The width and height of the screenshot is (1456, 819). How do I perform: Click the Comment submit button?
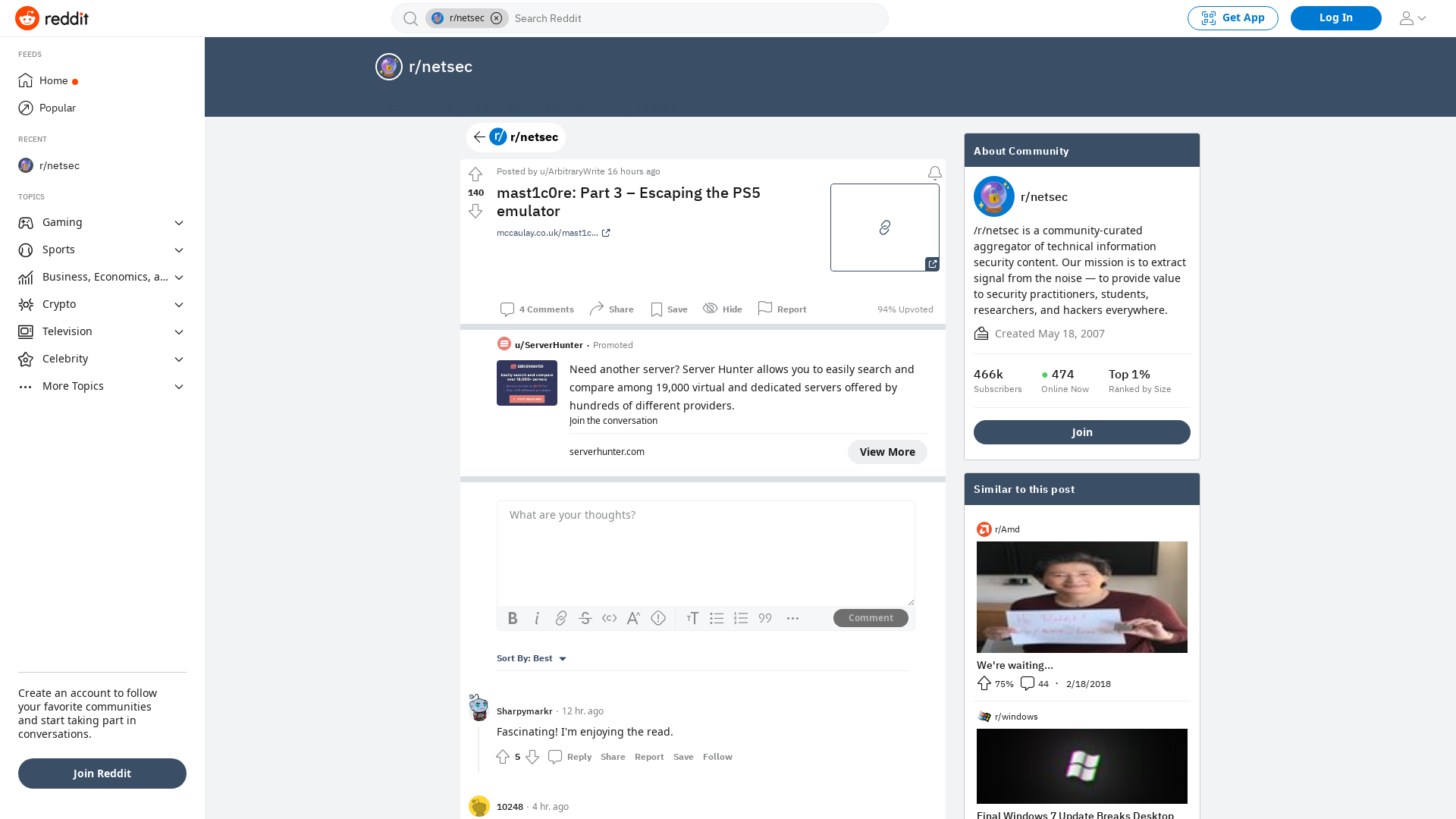(871, 618)
